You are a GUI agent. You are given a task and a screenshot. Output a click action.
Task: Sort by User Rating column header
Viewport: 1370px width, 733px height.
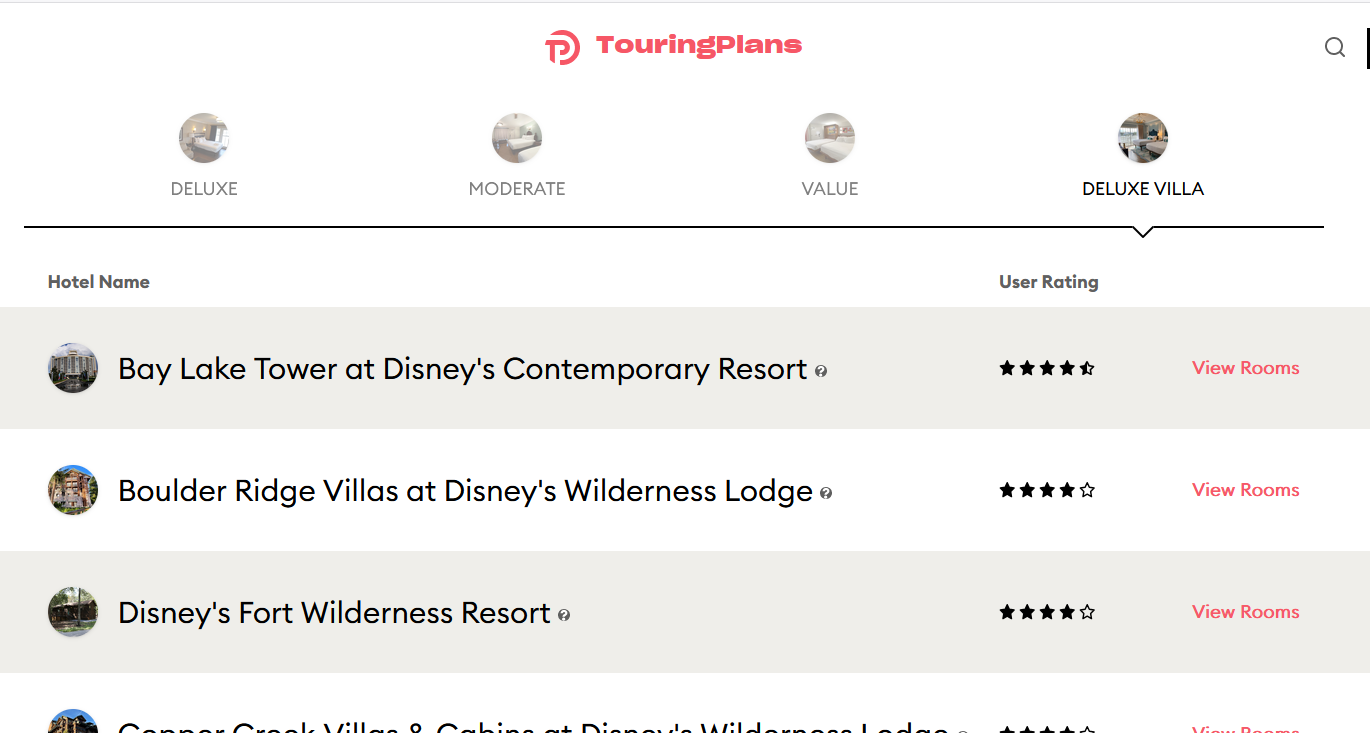coord(1048,282)
